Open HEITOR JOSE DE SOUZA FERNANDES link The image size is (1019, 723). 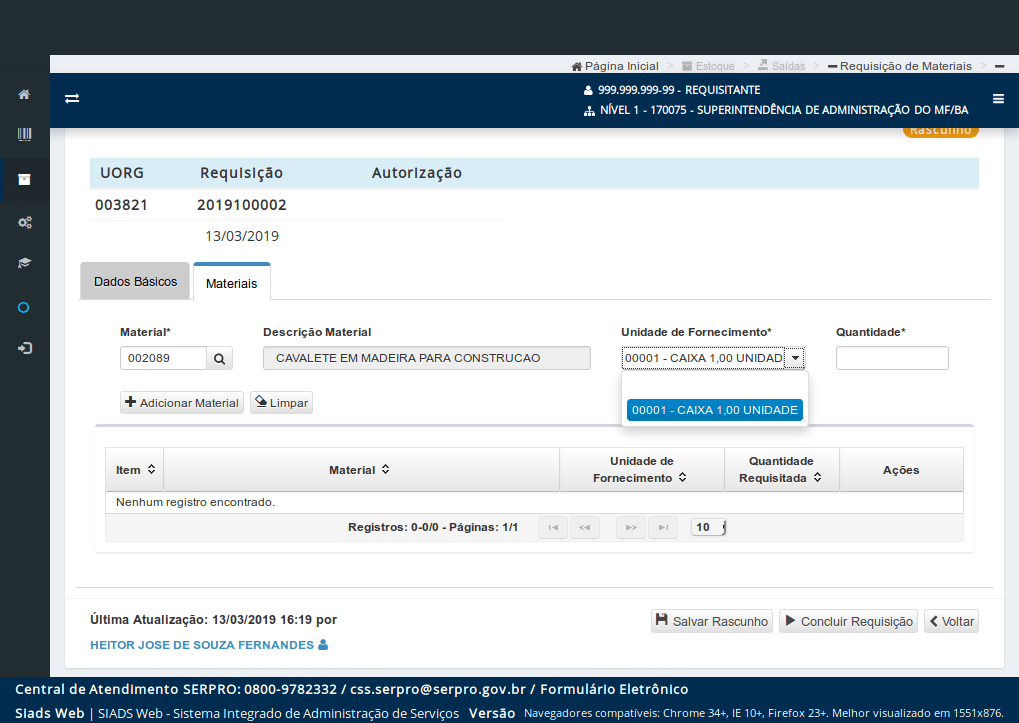tap(201, 645)
